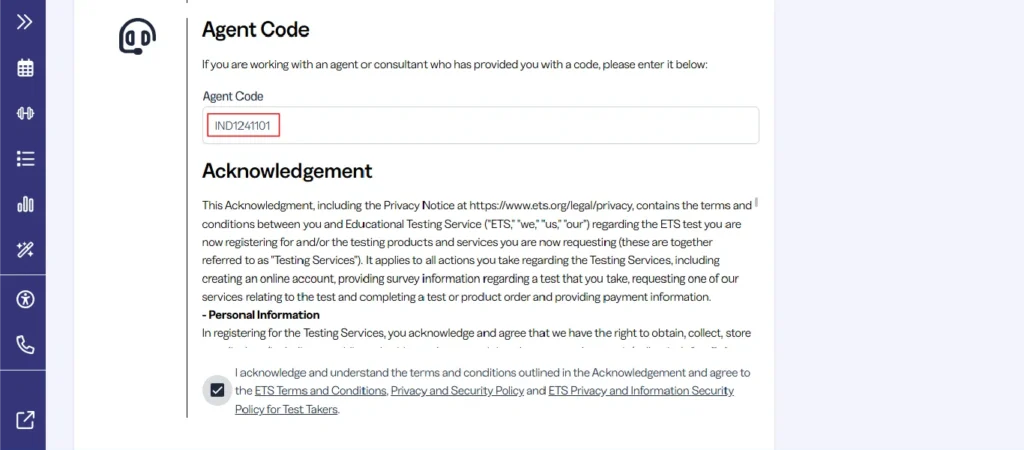The height and width of the screenshot is (450, 1024).
Task: Click the Acknowledgement section heading
Action: (286, 170)
